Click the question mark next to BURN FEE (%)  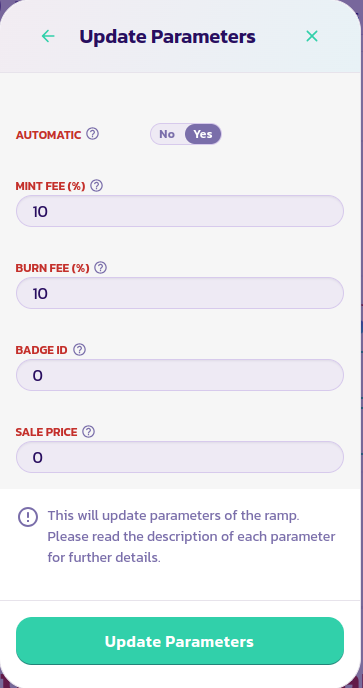101,268
